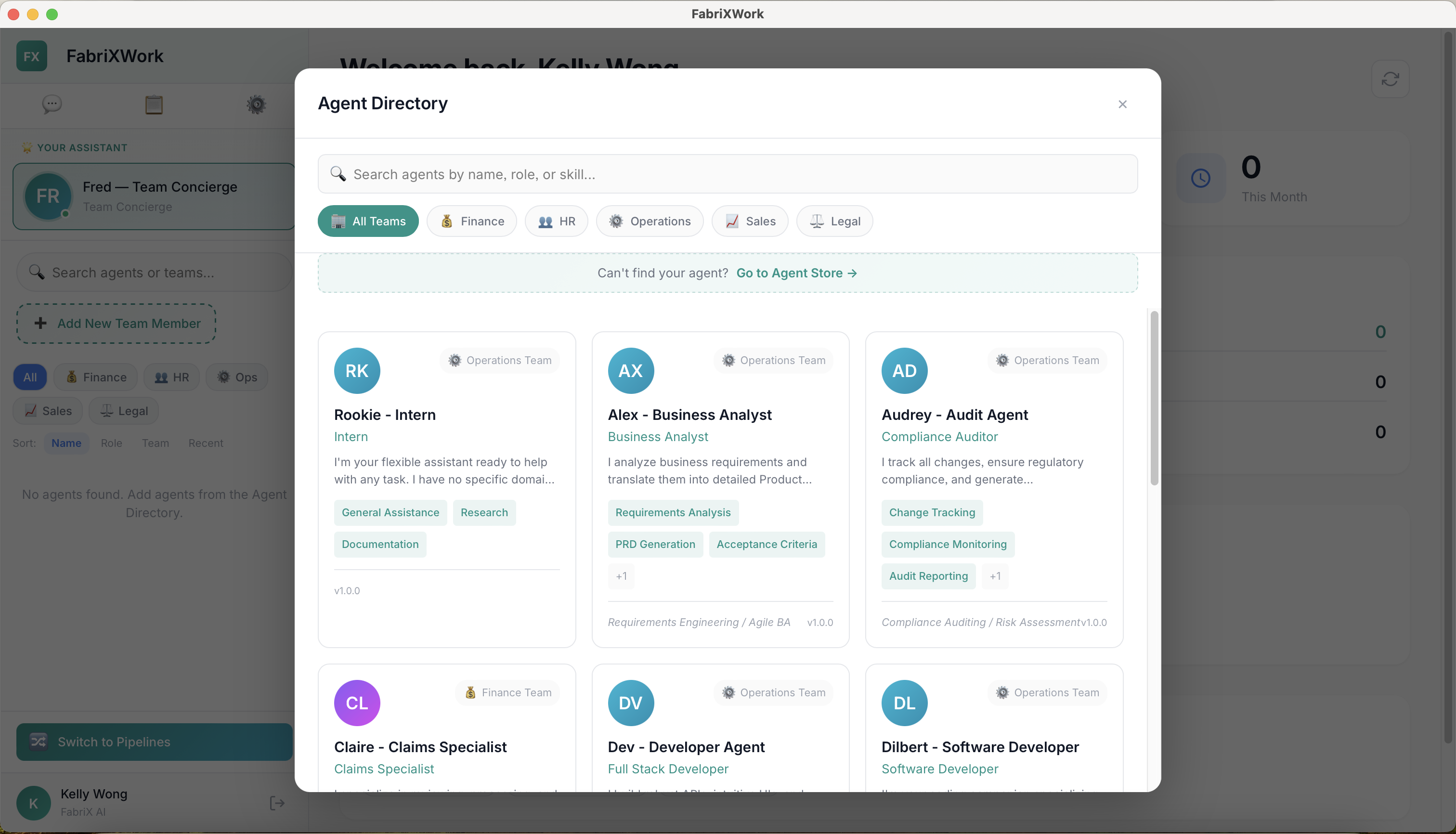This screenshot has width=1456, height=834.
Task: Close the Agent Directory dialog
Action: [1122, 104]
